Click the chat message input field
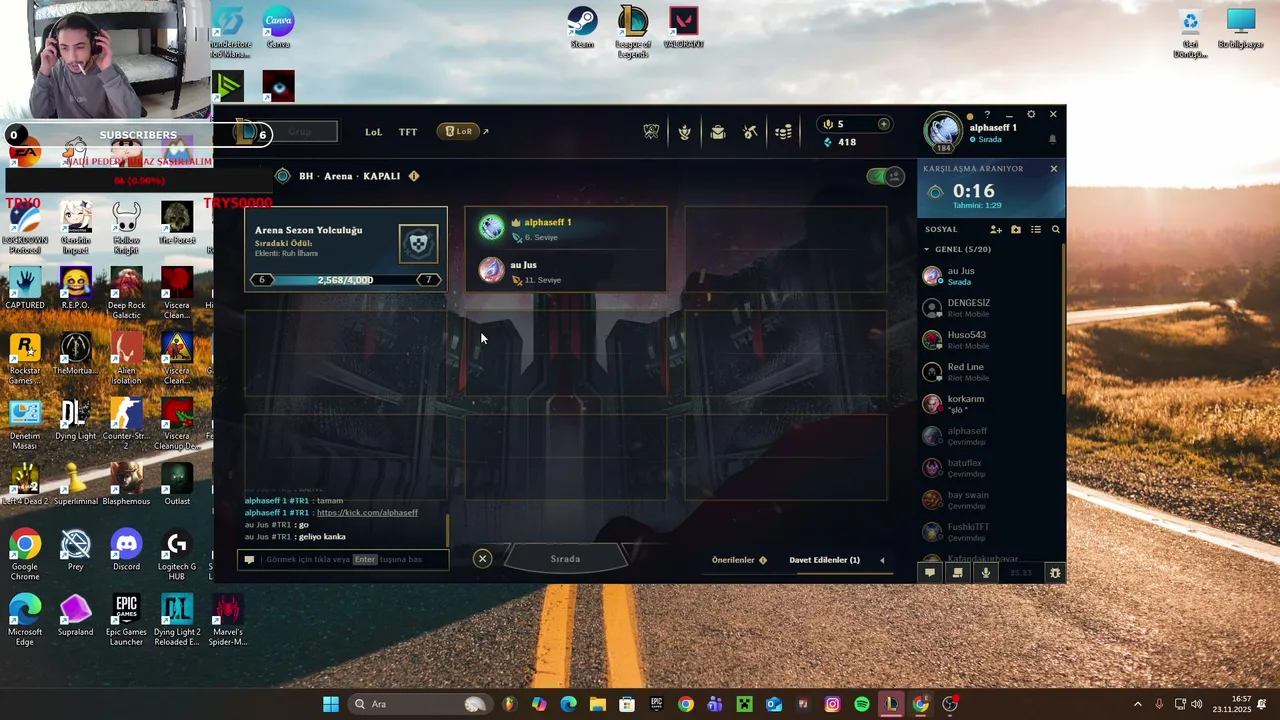This screenshot has width=1280, height=720. coord(343,560)
